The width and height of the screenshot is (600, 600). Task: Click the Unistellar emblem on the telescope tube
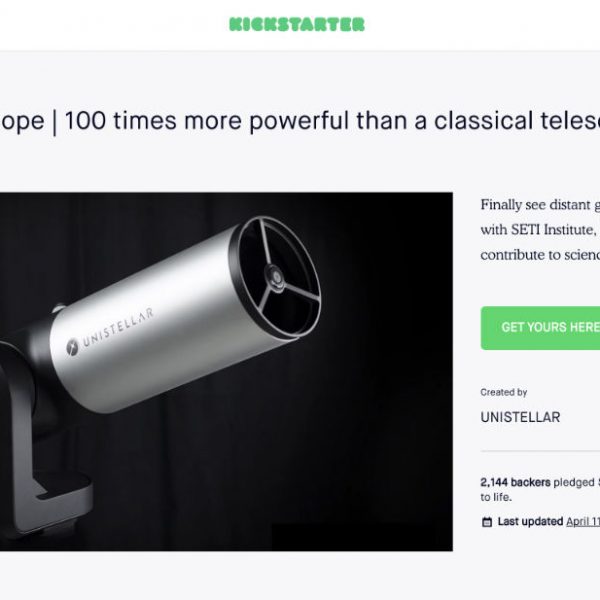[72, 347]
